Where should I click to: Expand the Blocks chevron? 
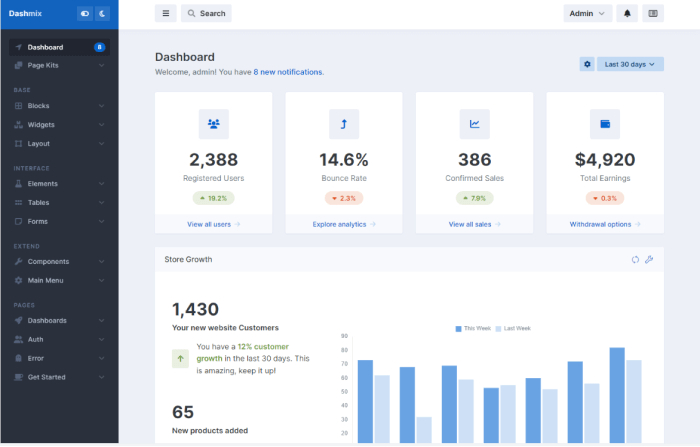101,106
